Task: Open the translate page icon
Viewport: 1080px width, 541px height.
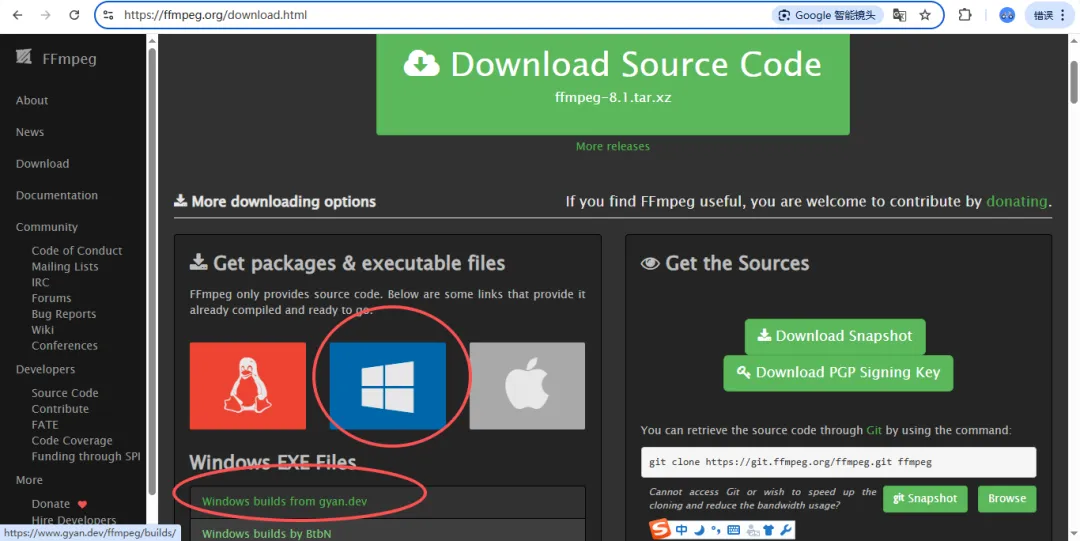Action: (x=900, y=15)
